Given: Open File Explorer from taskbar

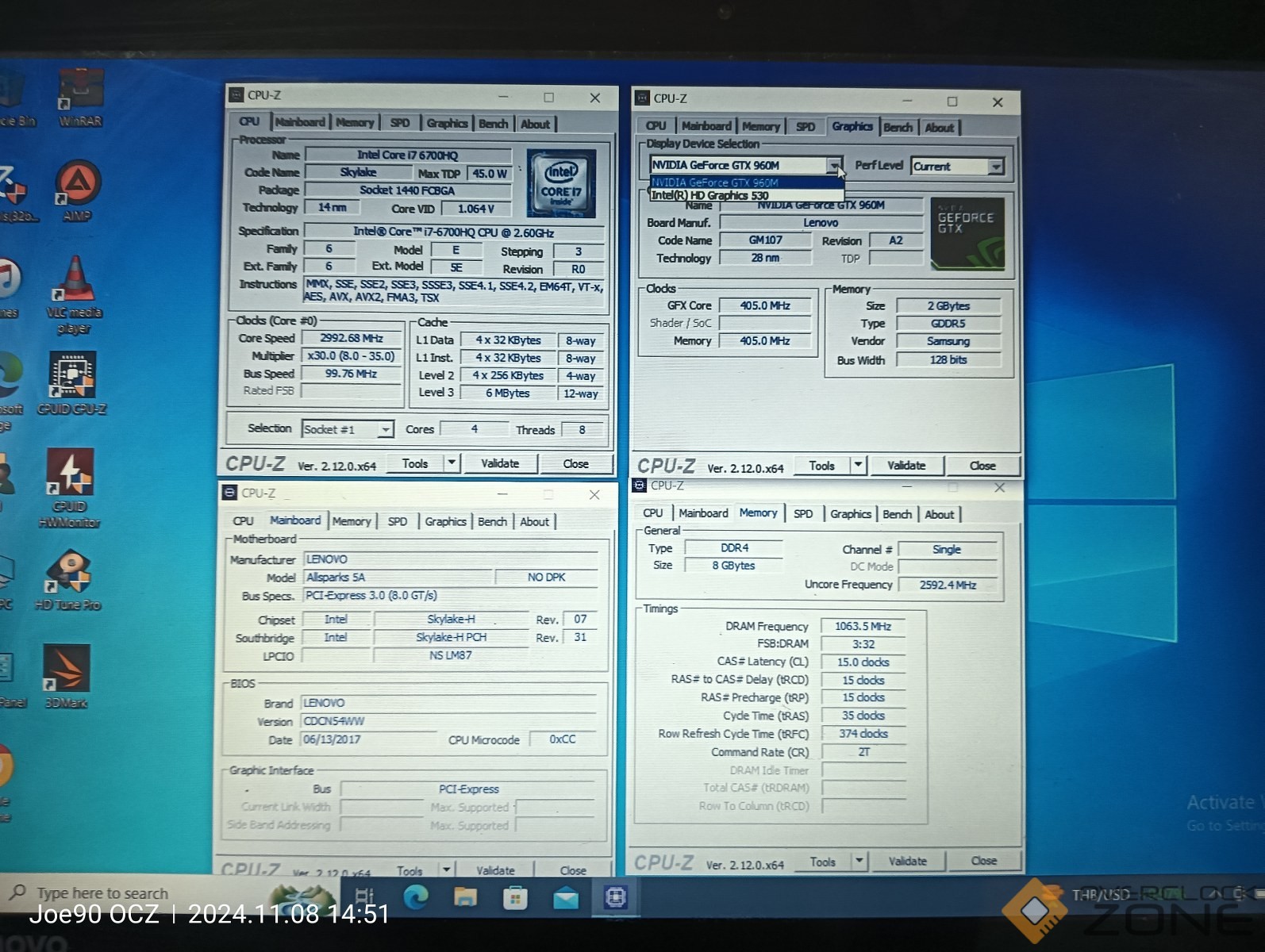Looking at the screenshot, I should [465, 897].
